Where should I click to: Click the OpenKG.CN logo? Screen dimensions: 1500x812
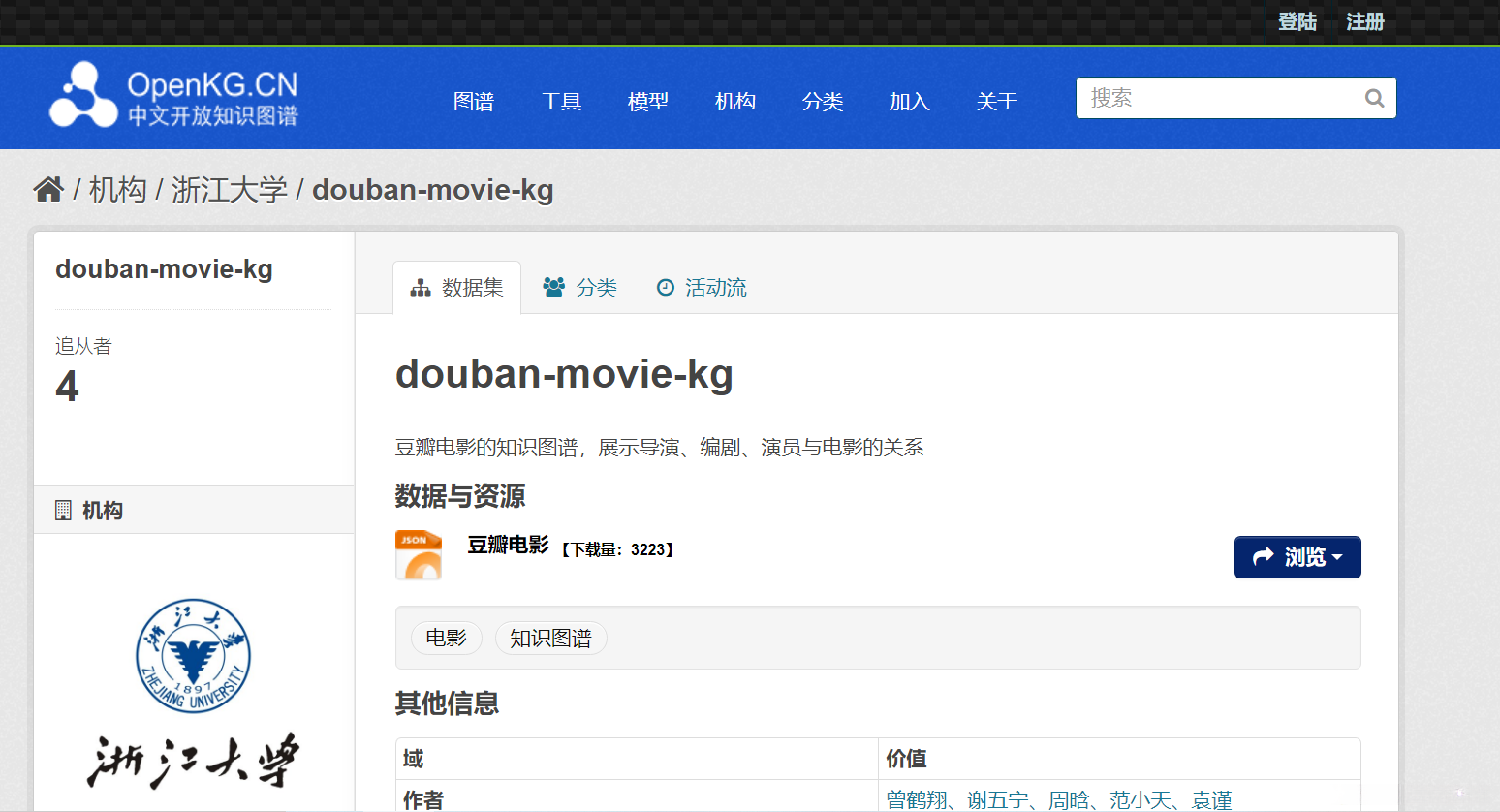coord(174,96)
